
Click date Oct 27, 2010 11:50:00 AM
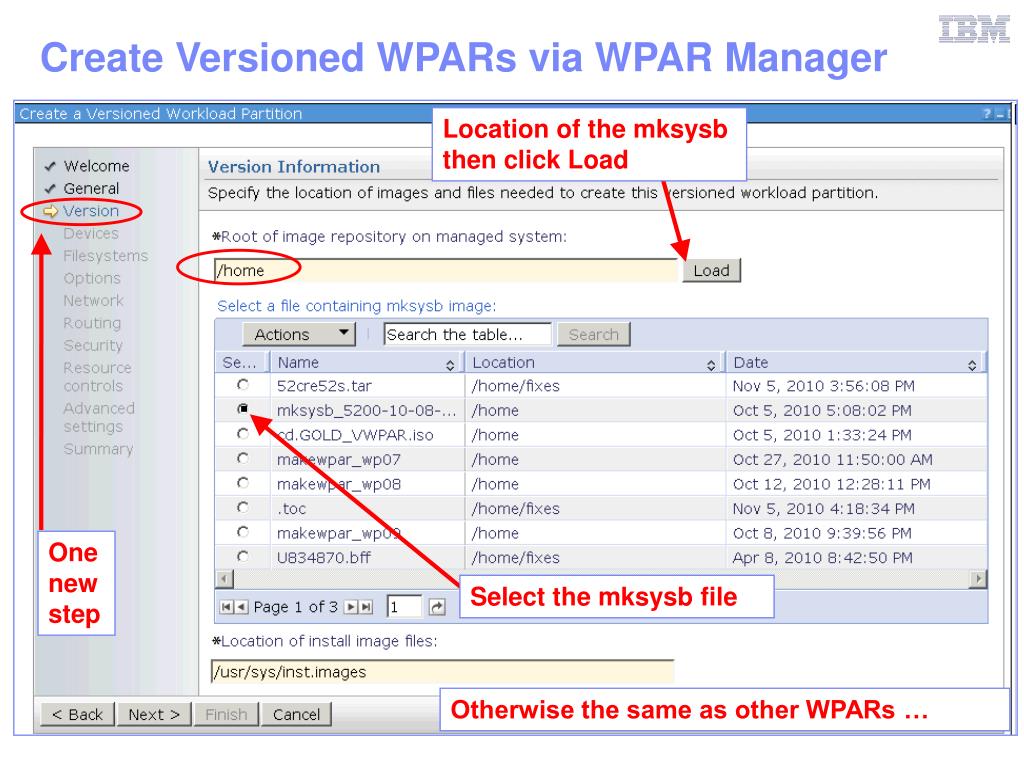[833, 460]
